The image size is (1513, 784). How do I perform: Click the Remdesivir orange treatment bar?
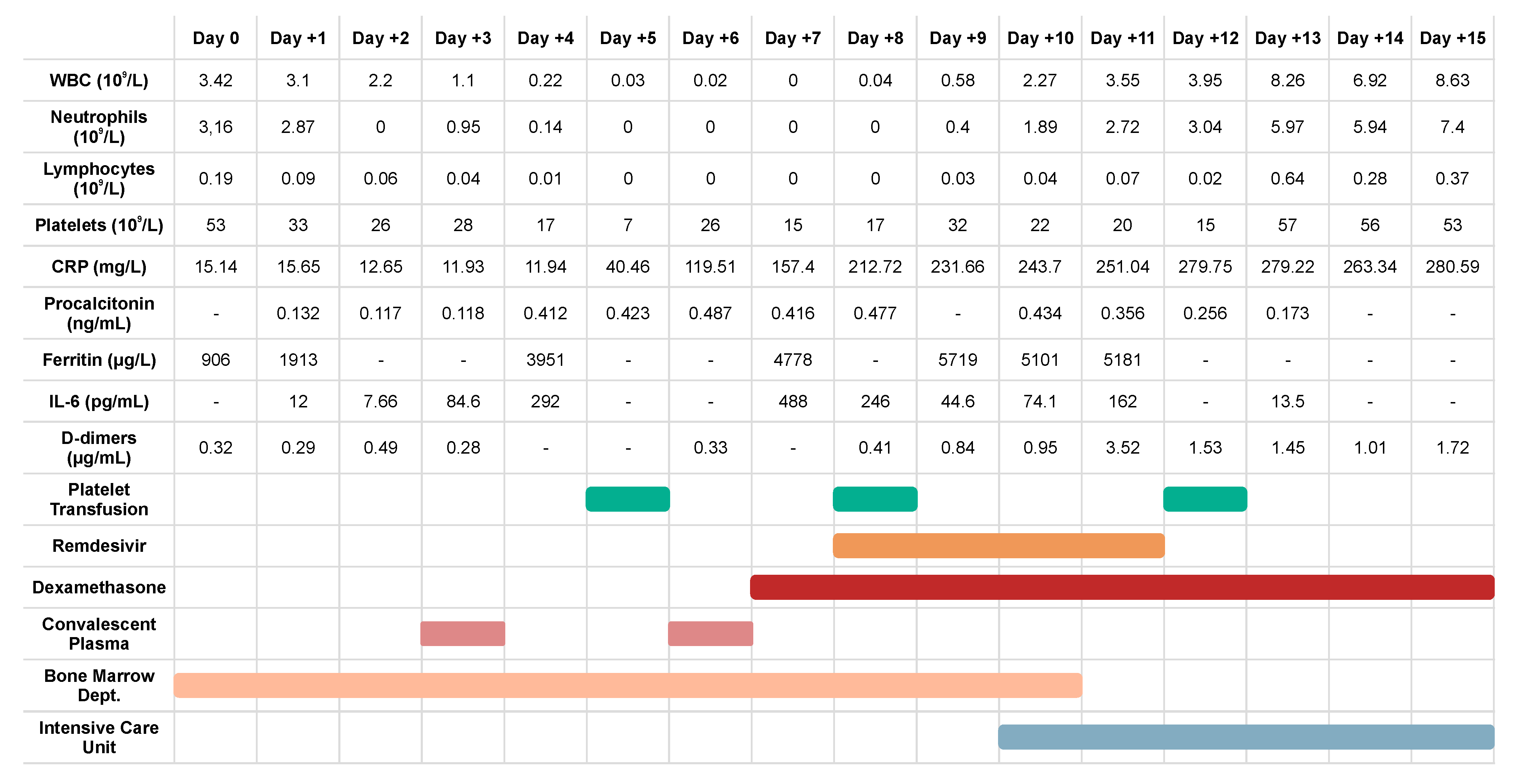click(998, 546)
